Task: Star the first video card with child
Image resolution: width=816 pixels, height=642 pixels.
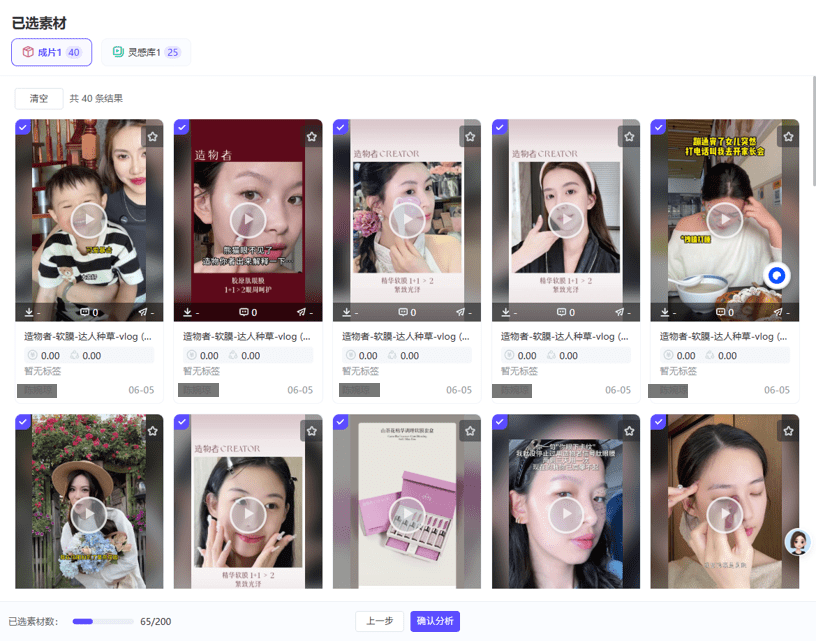Action: (x=152, y=136)
